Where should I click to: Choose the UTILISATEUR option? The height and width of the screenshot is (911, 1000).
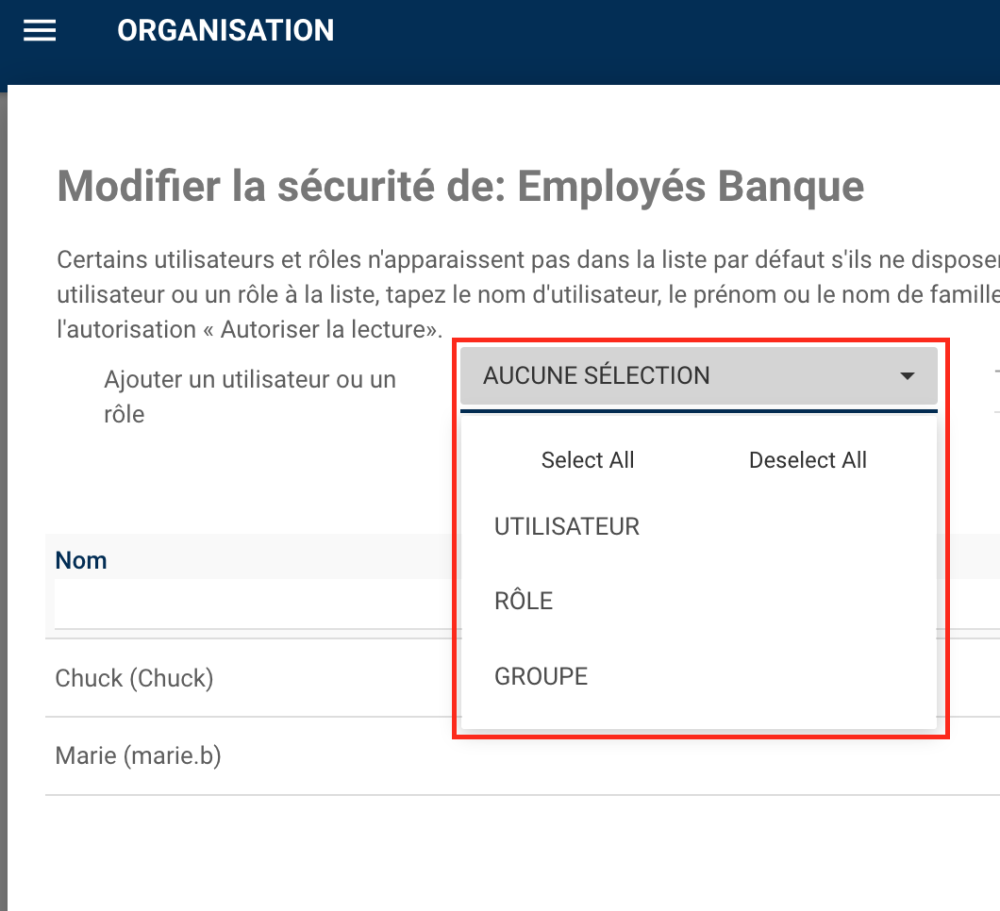coord(567,527)
